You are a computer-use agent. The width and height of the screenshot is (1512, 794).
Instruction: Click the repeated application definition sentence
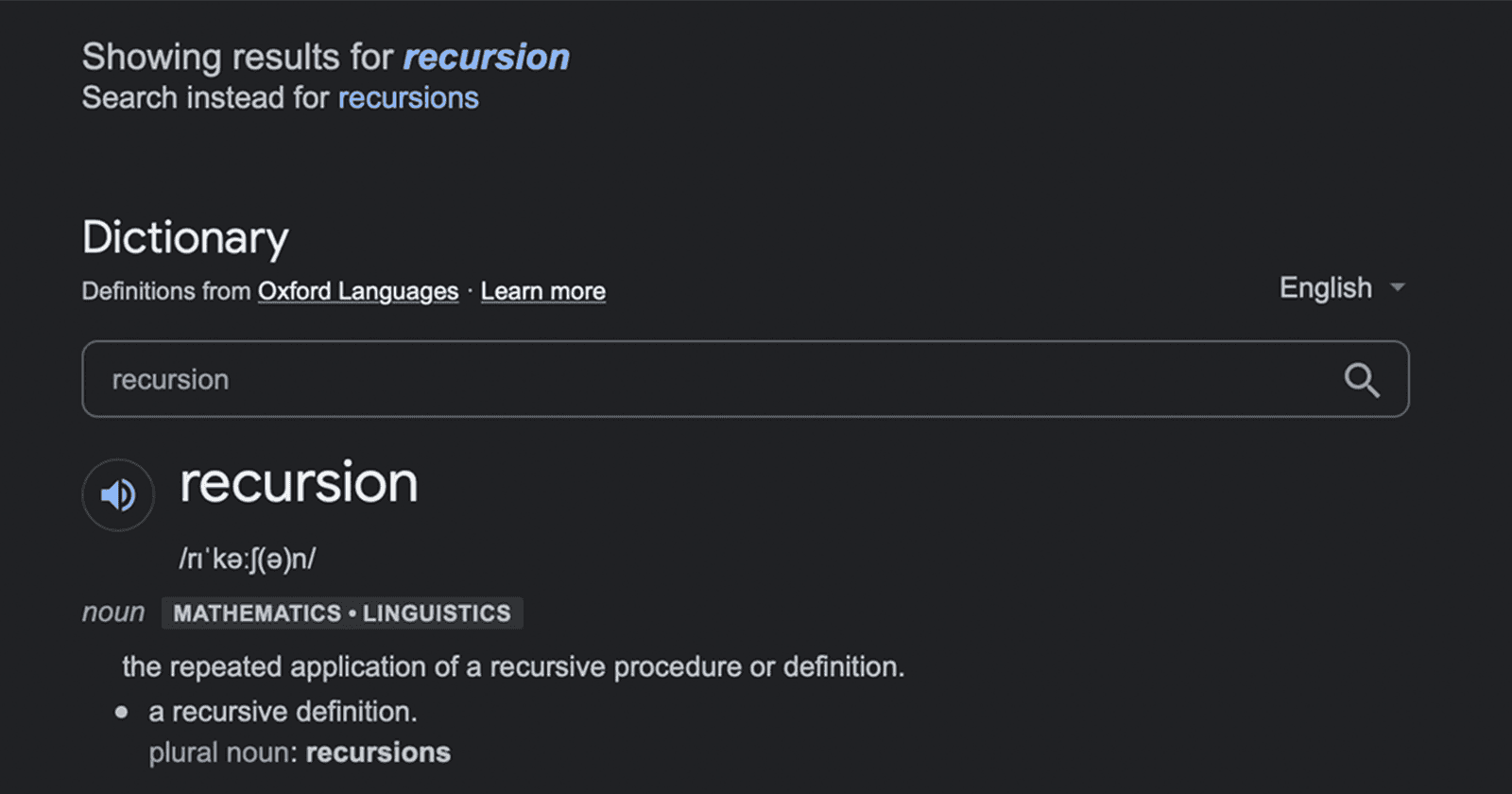[x=513, y=667]
